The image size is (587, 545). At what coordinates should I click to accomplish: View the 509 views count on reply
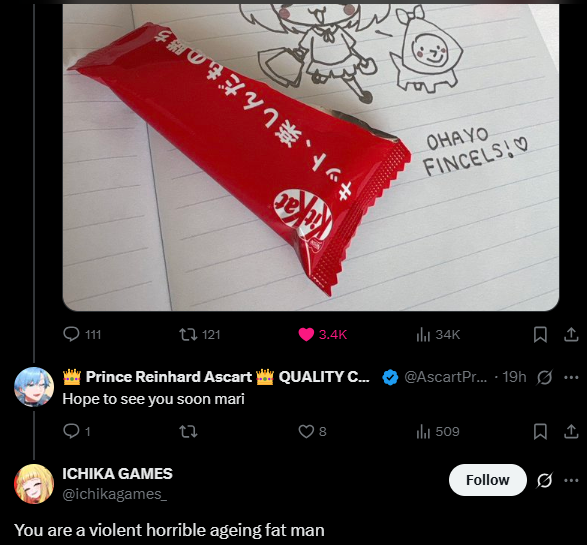(438, 431)
